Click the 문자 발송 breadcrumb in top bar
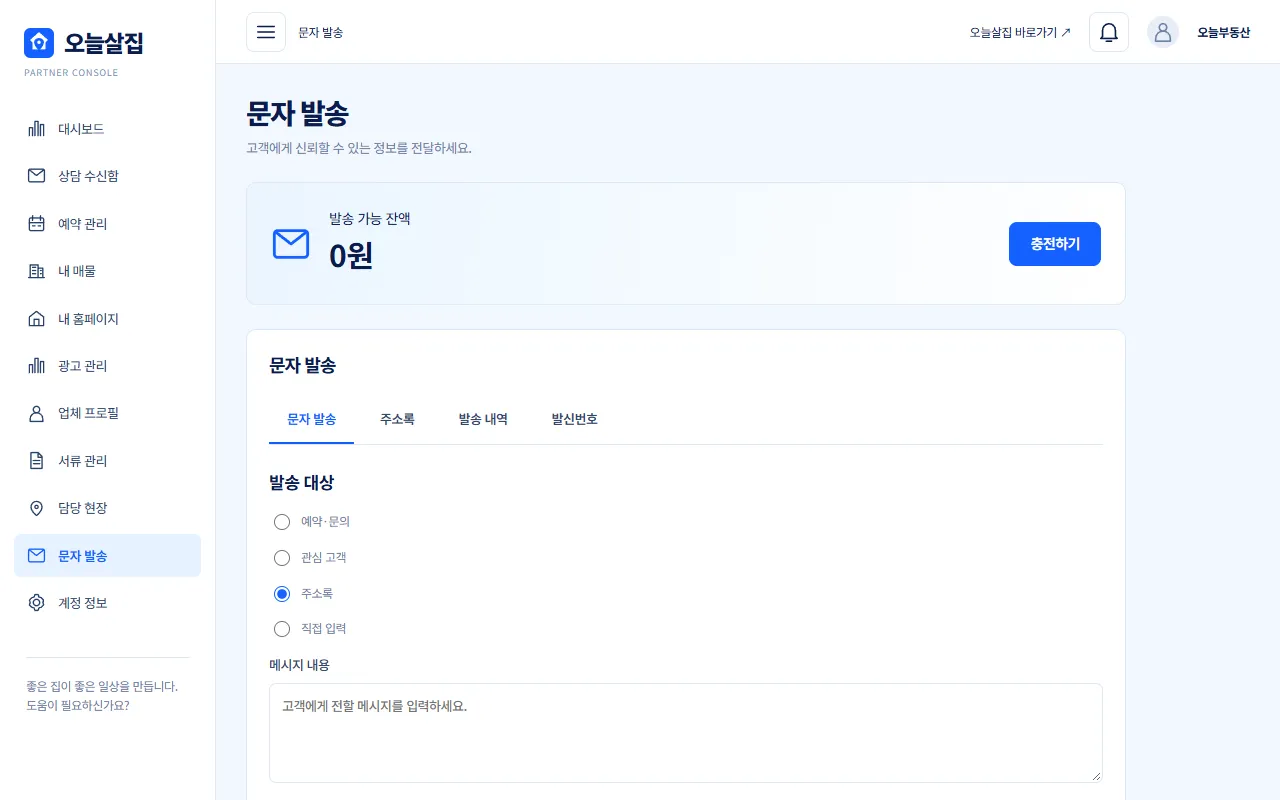The image size is (1280, 800). 321,32
